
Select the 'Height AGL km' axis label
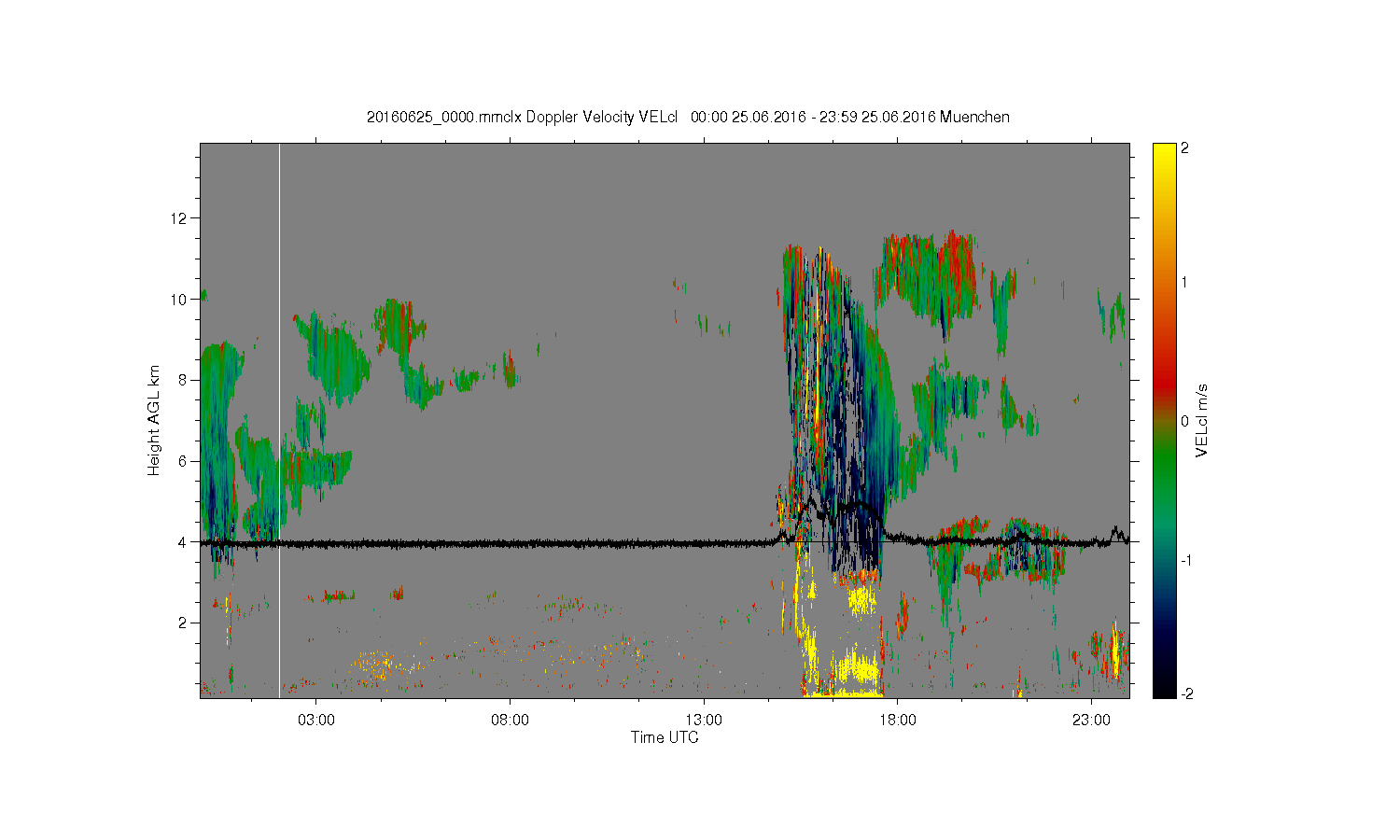(154, 420)
